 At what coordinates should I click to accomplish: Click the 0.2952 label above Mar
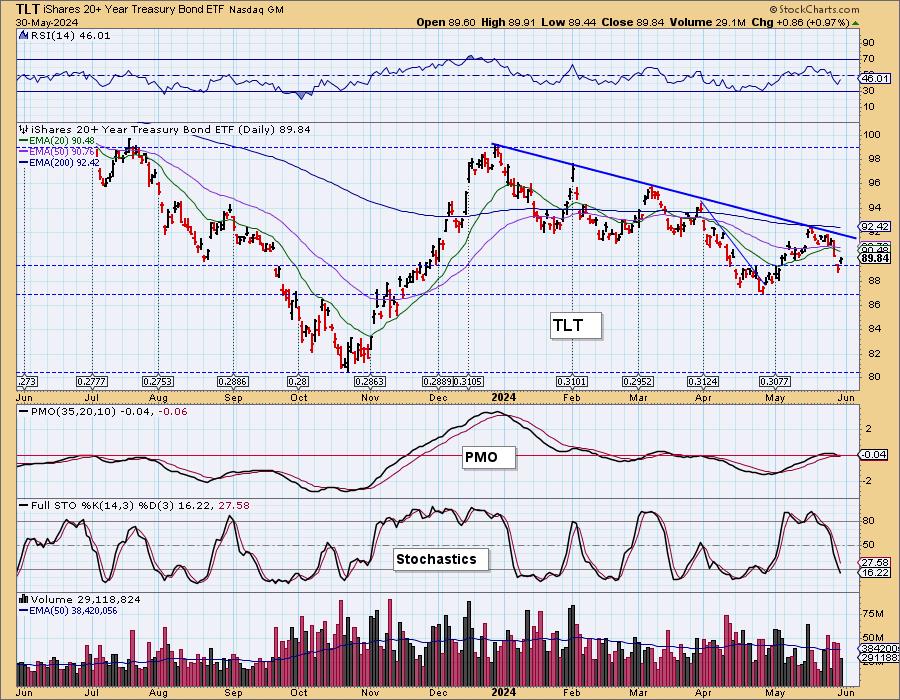[638, 382]
